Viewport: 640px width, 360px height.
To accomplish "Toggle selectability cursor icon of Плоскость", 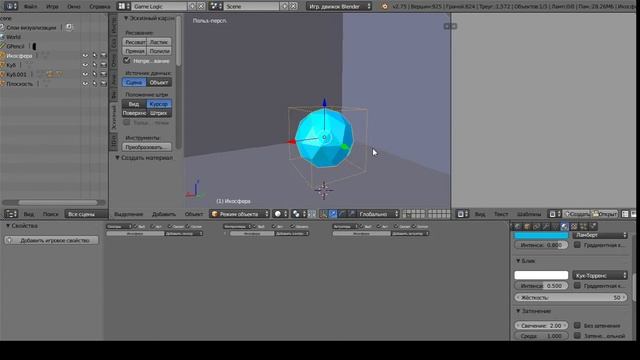I will coord(94,84).
